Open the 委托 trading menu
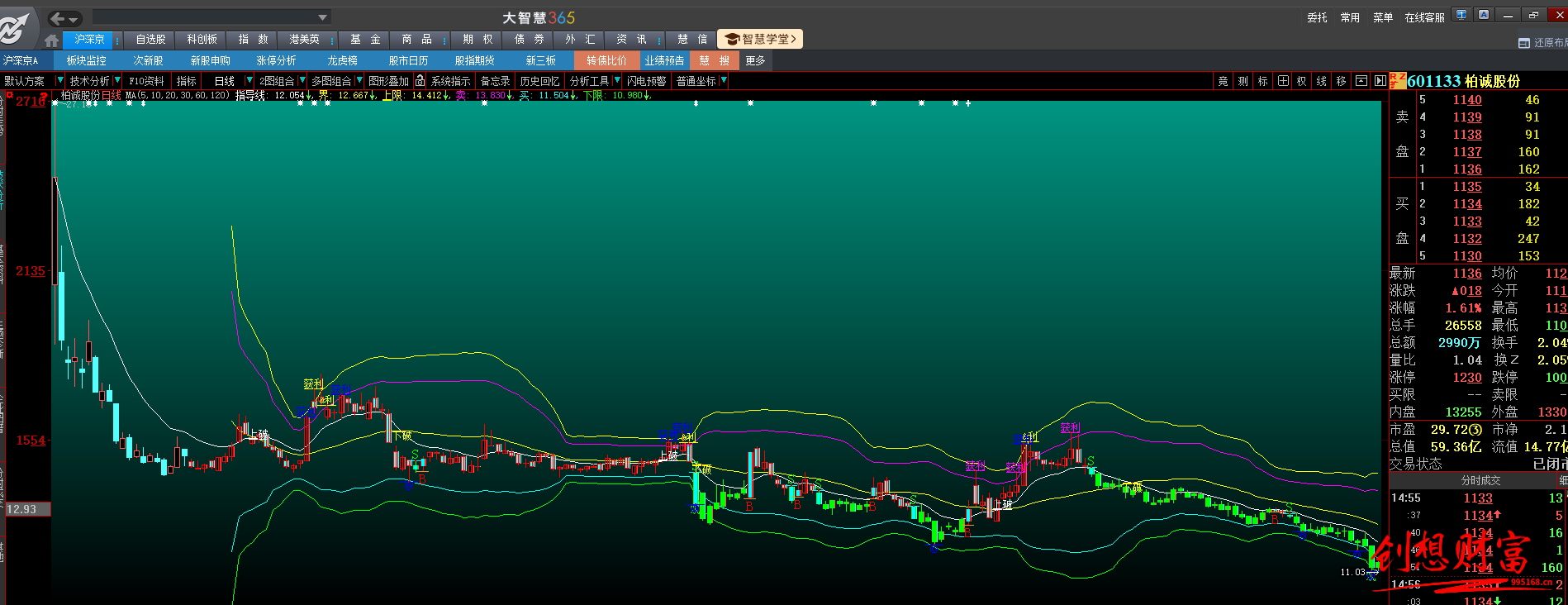The height and width of the screenshot is (605, 1568). pyautogui.click(x=1317, y=17)
